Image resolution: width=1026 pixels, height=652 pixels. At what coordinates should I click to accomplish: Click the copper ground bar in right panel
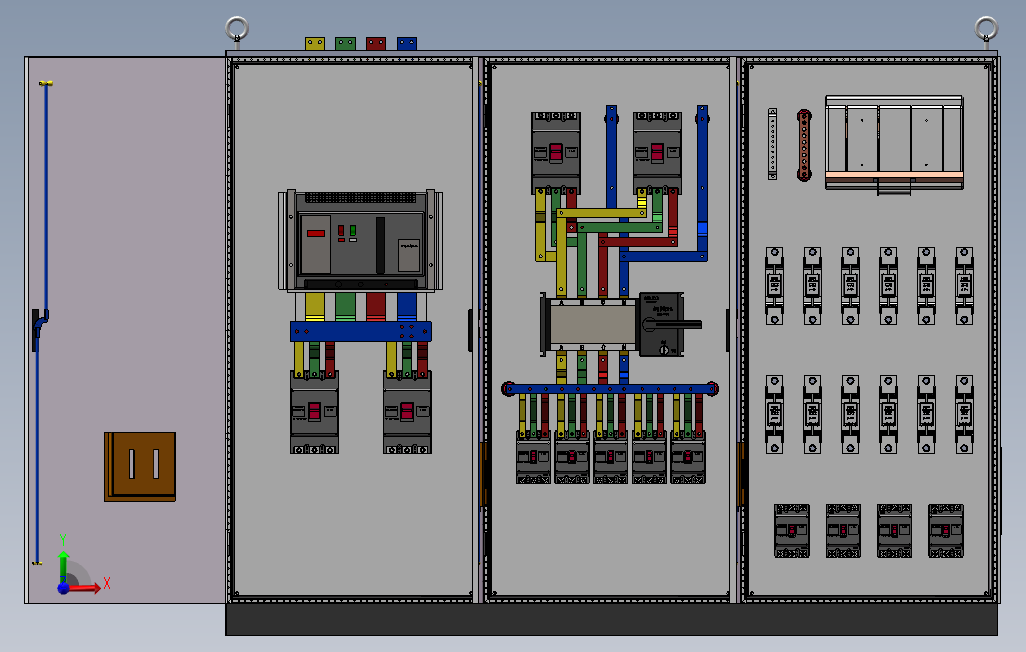[x=804, y=145]
